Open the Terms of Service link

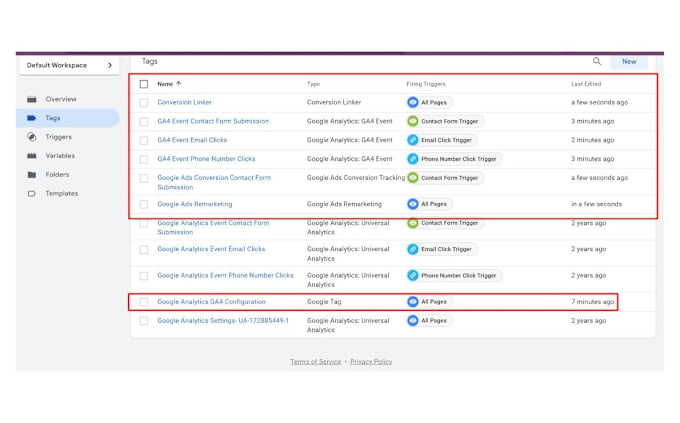coord(316,361)
